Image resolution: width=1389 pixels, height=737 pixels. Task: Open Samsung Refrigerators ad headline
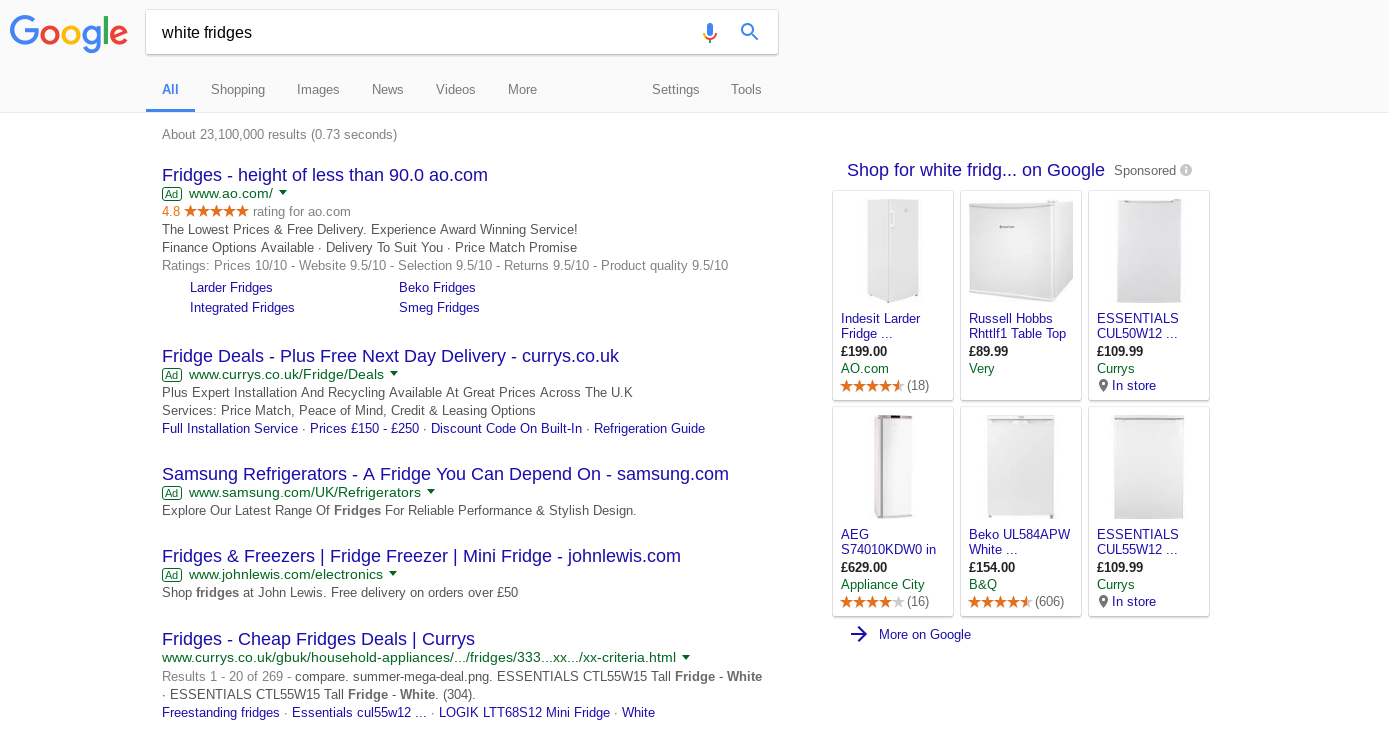point(445,474)
